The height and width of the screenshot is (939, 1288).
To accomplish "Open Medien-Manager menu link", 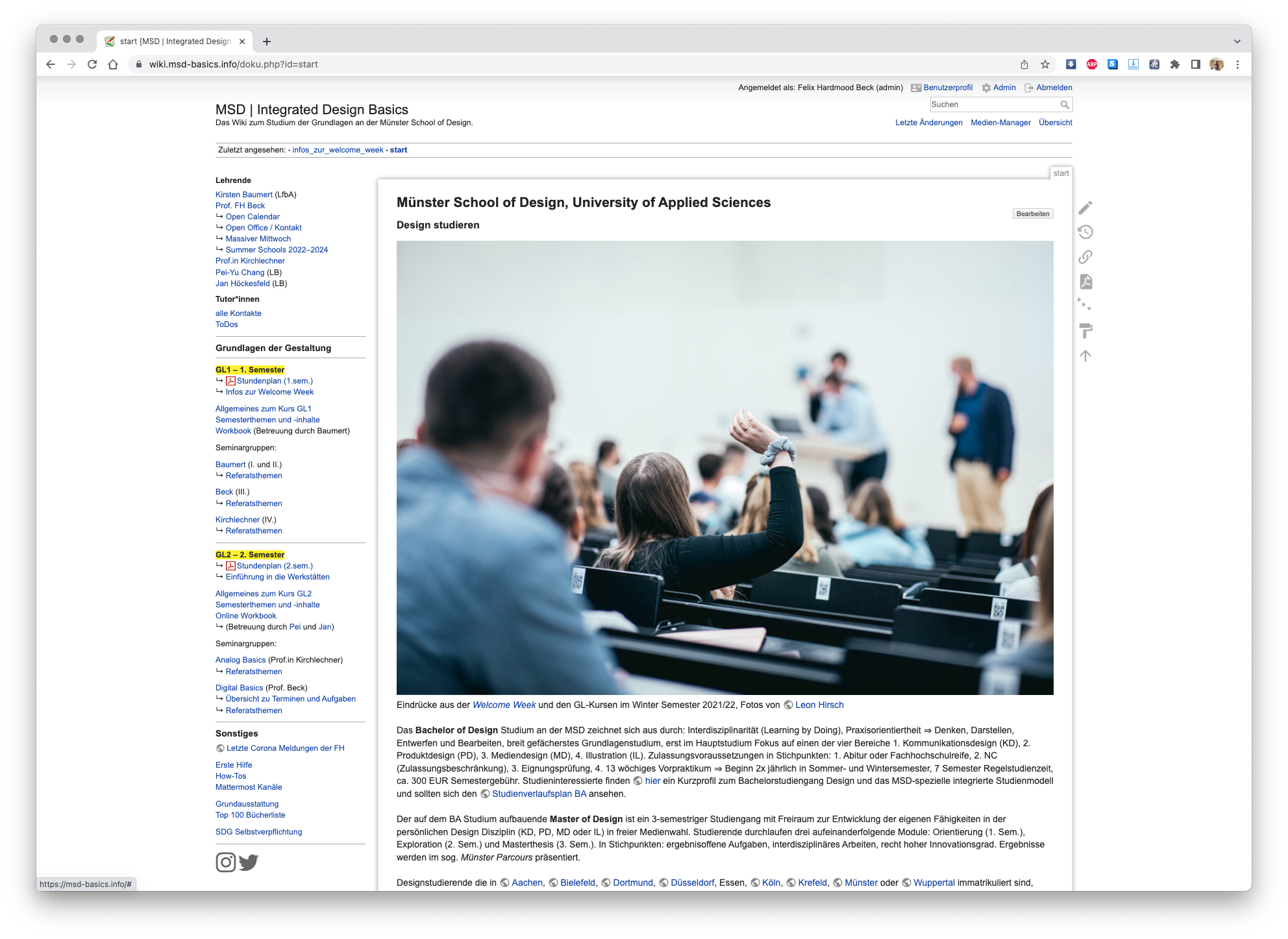I will (1000, 123).
